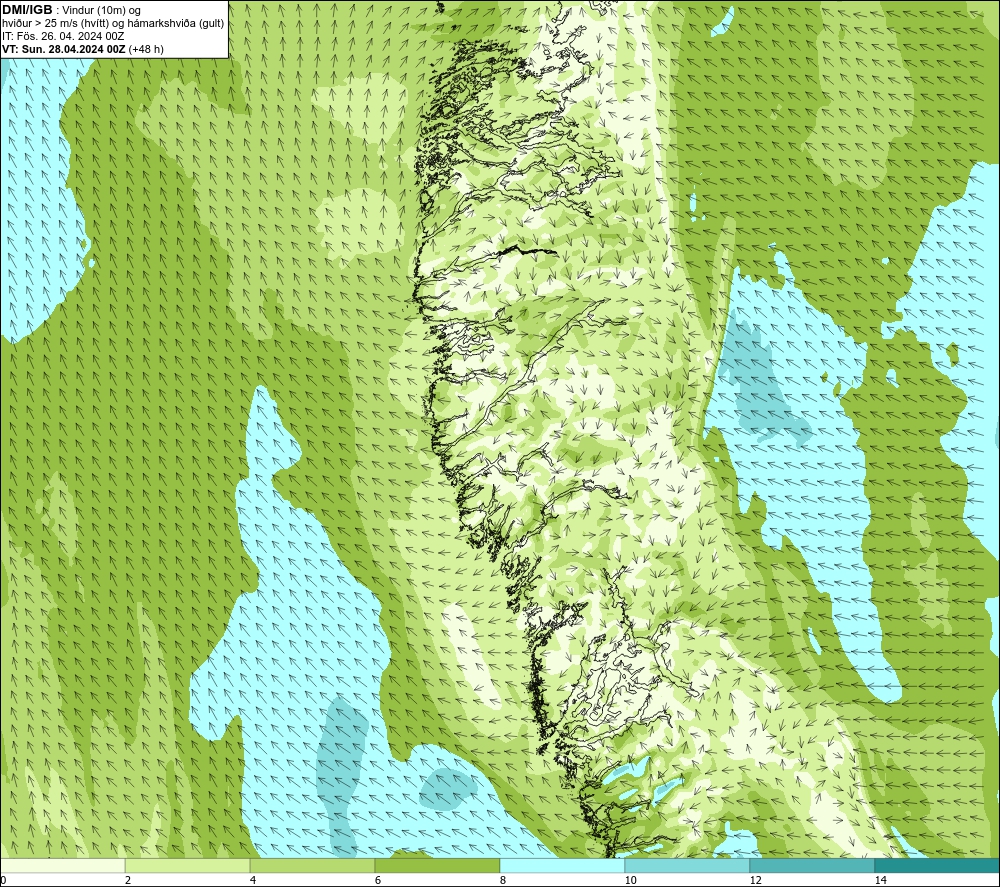Click the scale label '6'
Viewport: 1000px width, 887px height.
(x=378, y=881)
